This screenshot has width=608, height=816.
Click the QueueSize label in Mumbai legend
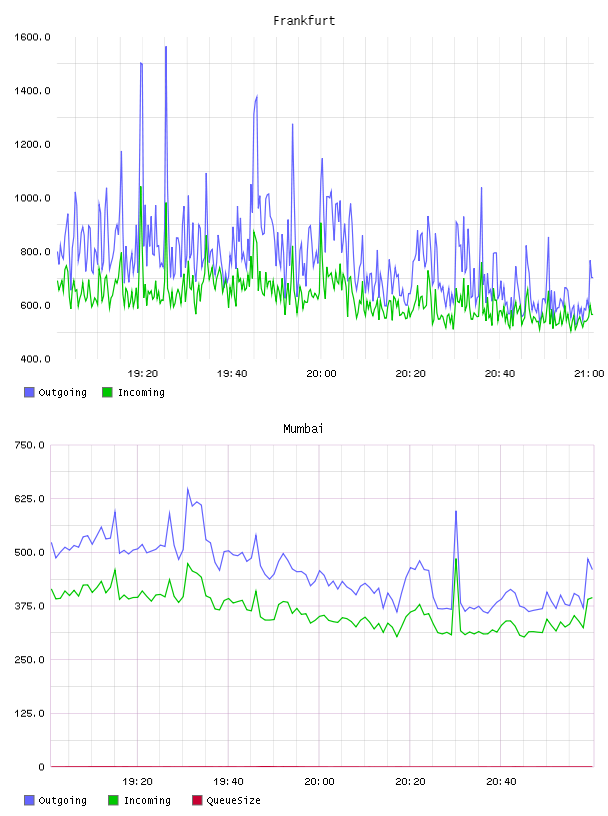233,800
